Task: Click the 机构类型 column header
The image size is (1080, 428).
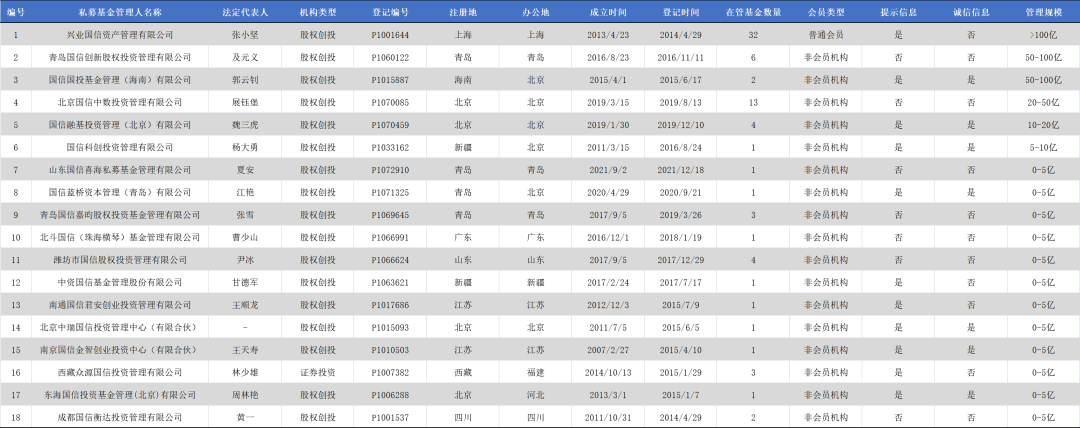Action: tap(318, 13)
